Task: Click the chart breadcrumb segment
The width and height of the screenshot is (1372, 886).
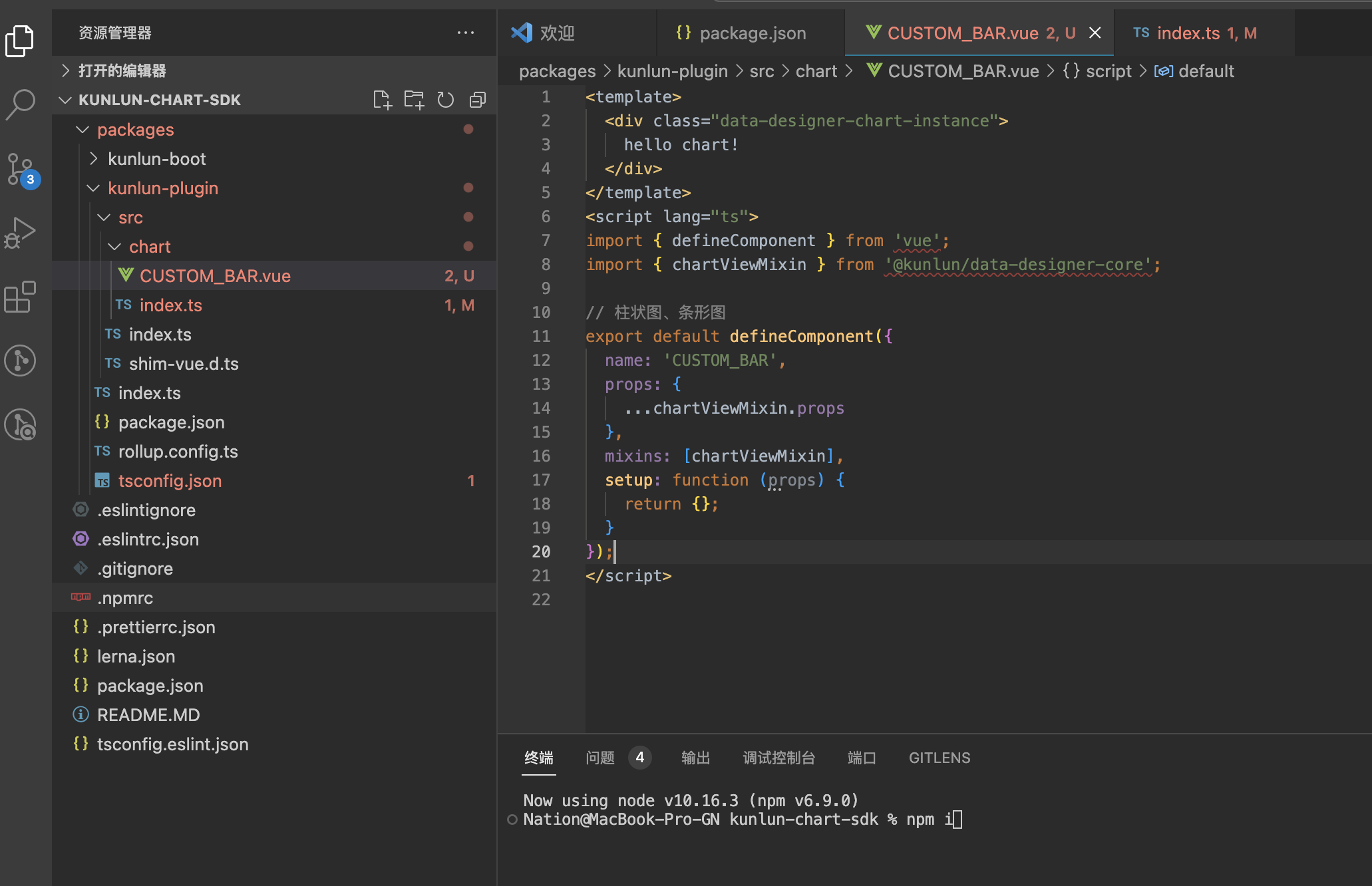Action: (x=816, y=71)
